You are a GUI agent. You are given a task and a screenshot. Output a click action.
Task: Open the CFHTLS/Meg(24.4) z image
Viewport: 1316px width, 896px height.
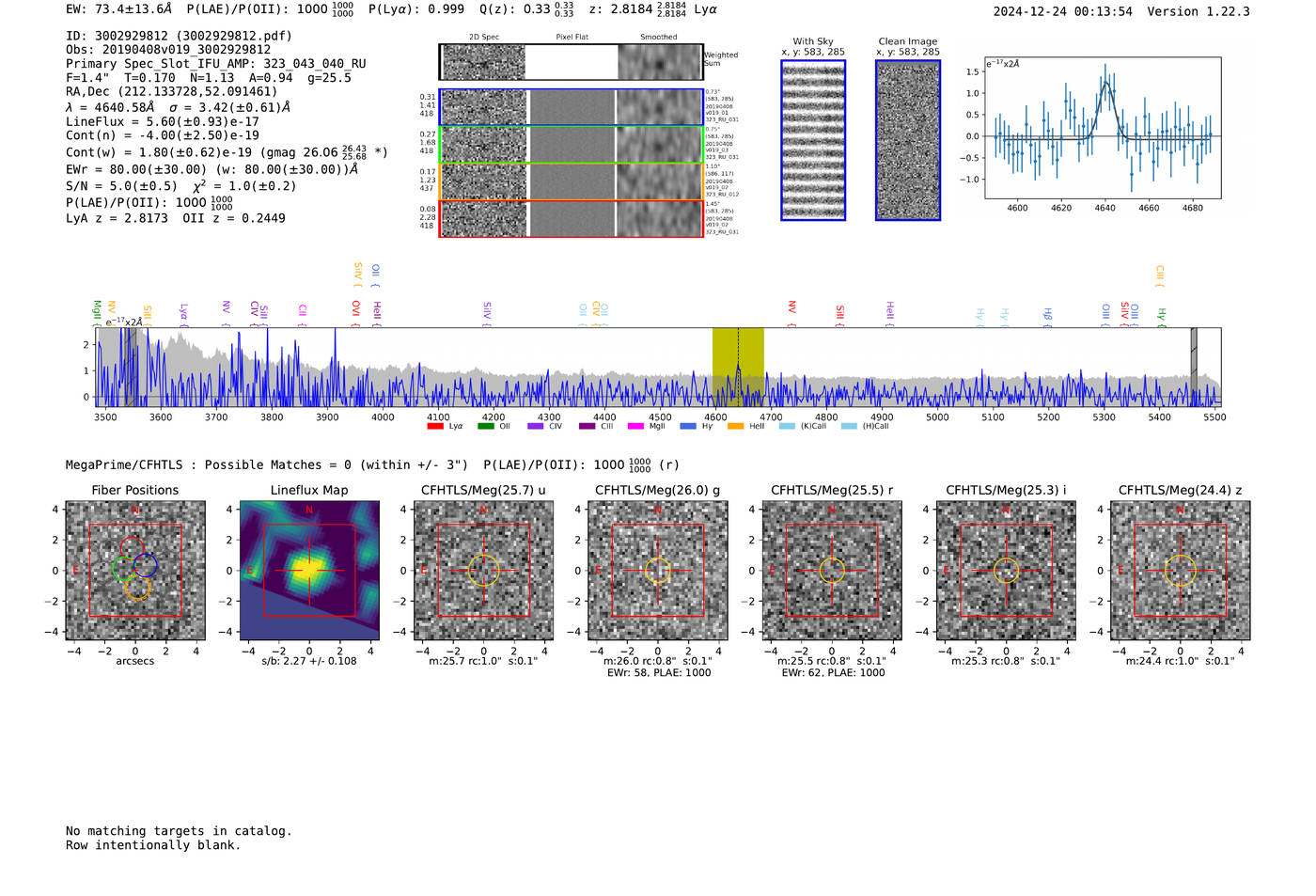1180,571
